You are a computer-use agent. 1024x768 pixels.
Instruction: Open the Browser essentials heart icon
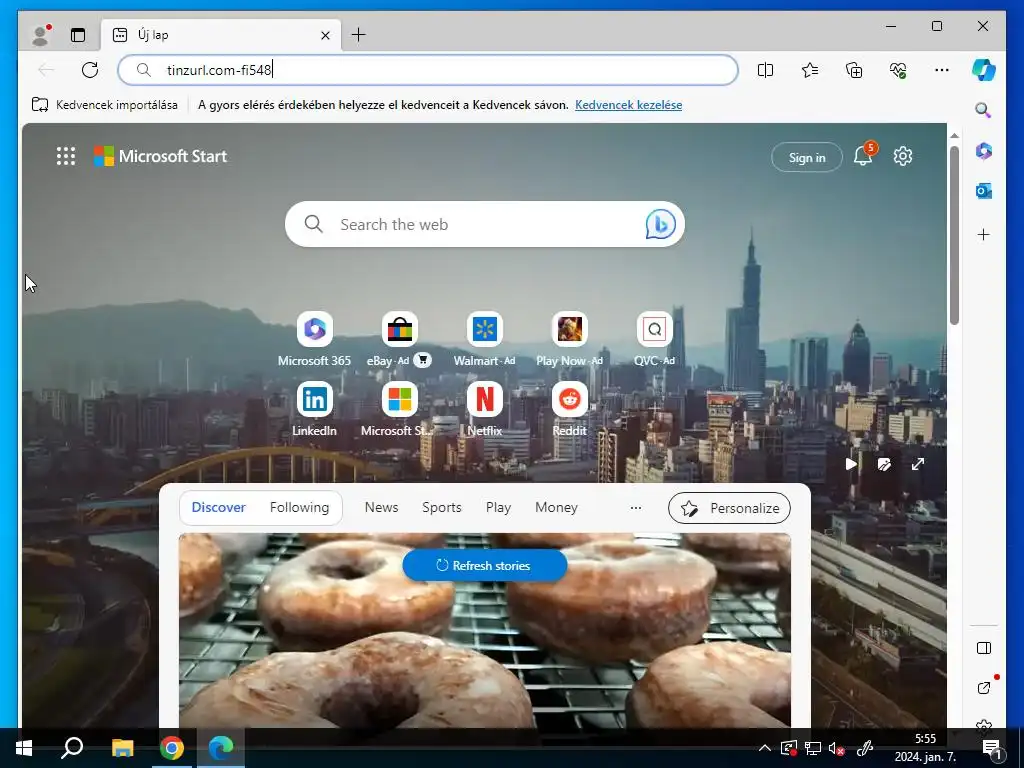(x=898, y=70)
